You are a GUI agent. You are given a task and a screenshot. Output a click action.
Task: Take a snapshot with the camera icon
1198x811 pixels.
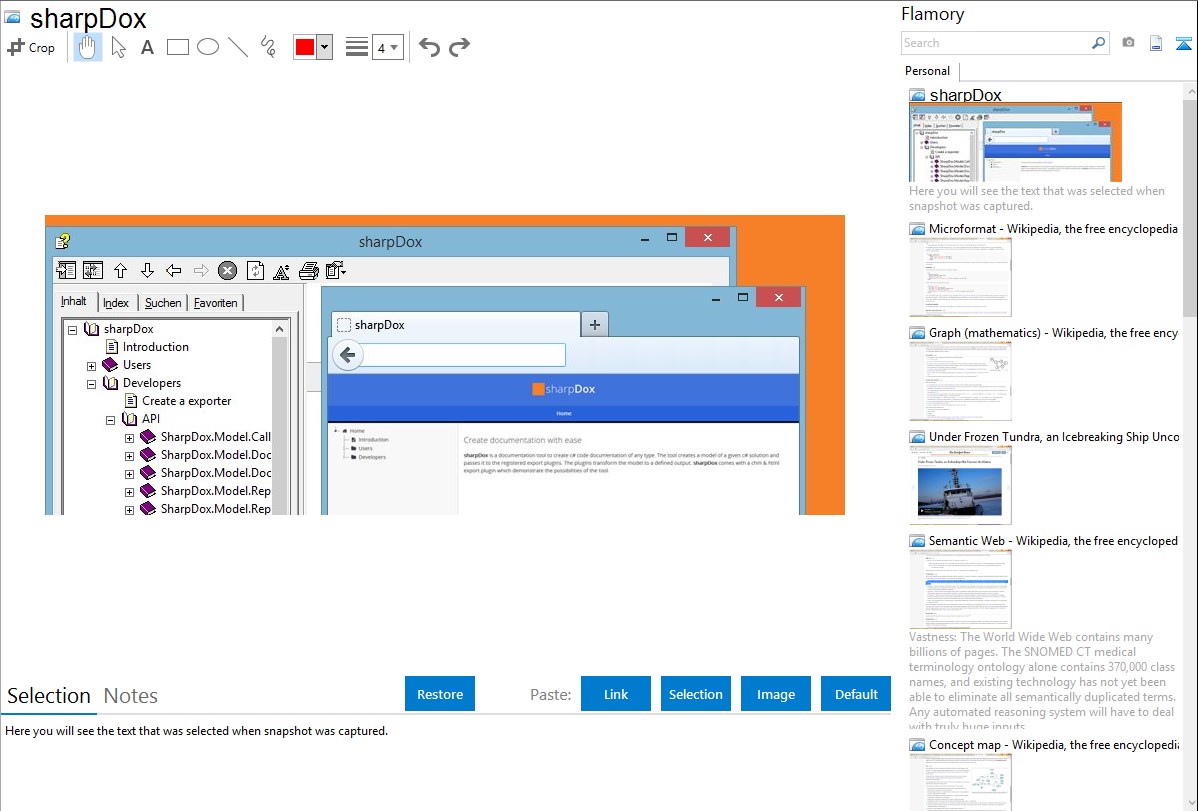(1128, 43)
